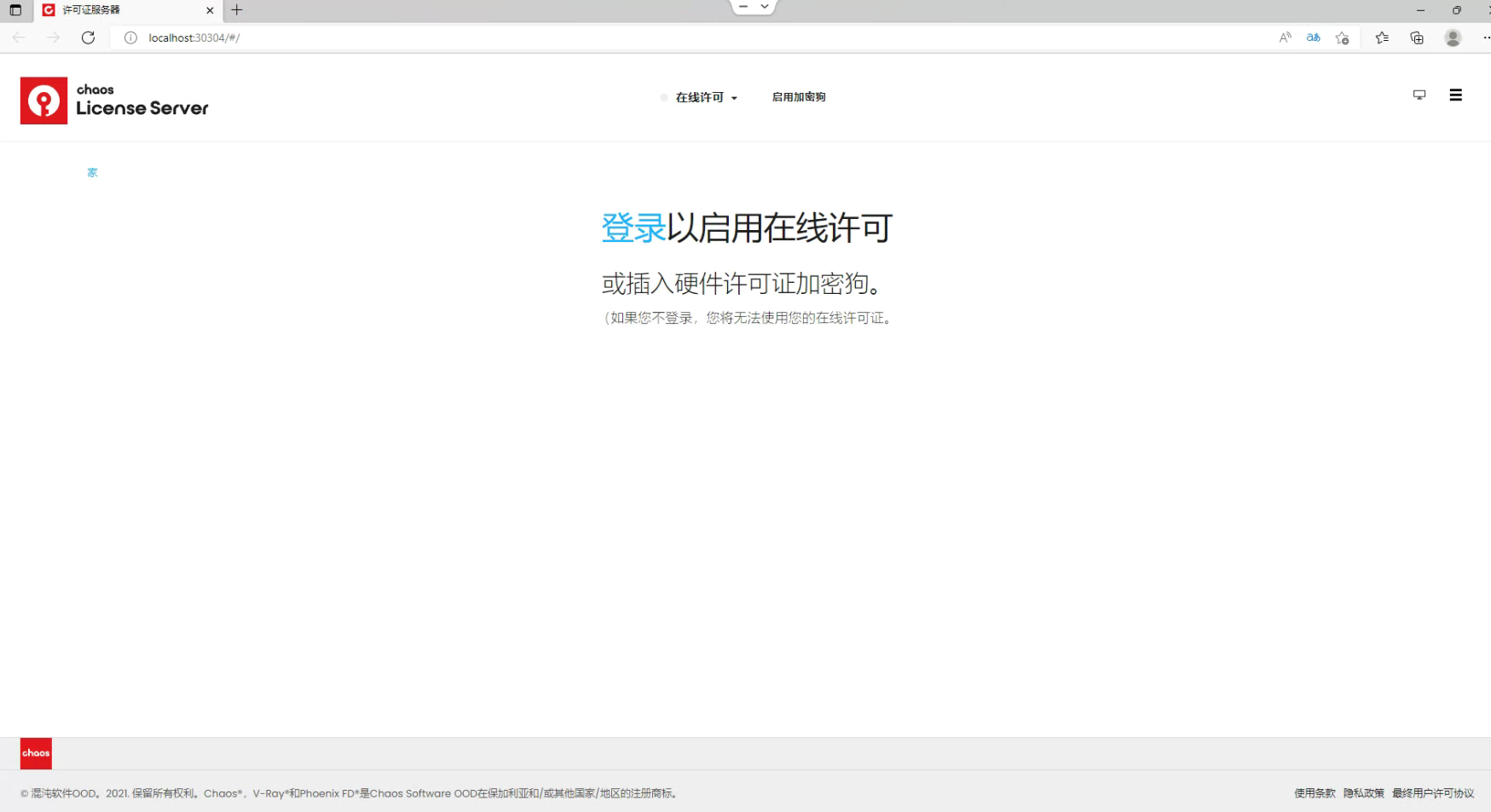Viewport: 1491px width, 812px height.
Task: Click the red Chaos footer logo
Action: pos(36,753)
